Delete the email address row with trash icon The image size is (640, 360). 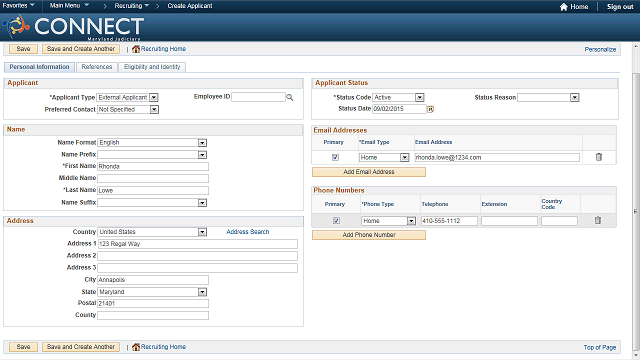point(599,157)
